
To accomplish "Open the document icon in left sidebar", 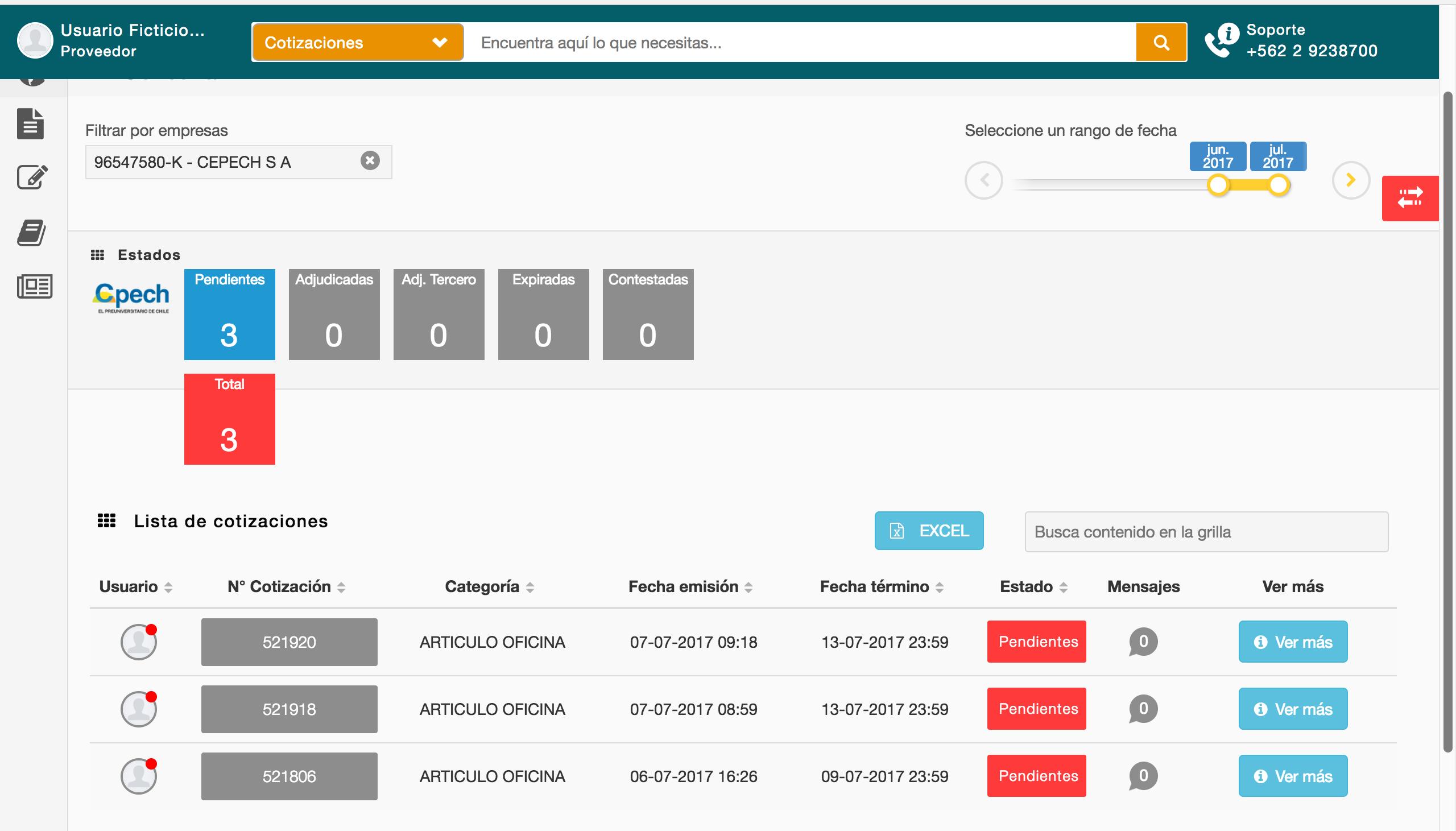I will pyautogui.click(x=31, y=123).
